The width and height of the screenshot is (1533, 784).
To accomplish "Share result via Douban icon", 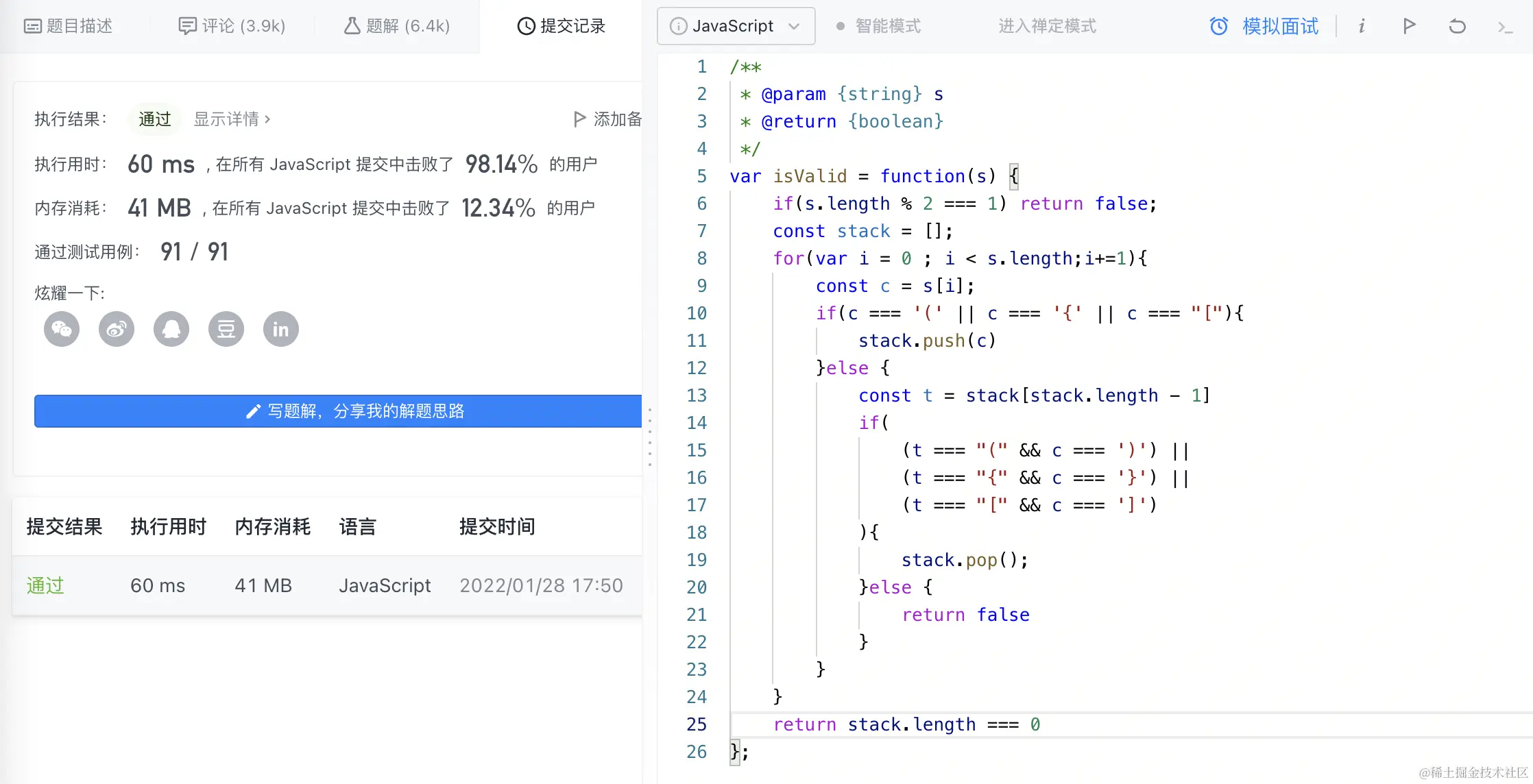I will coord(226,330).
